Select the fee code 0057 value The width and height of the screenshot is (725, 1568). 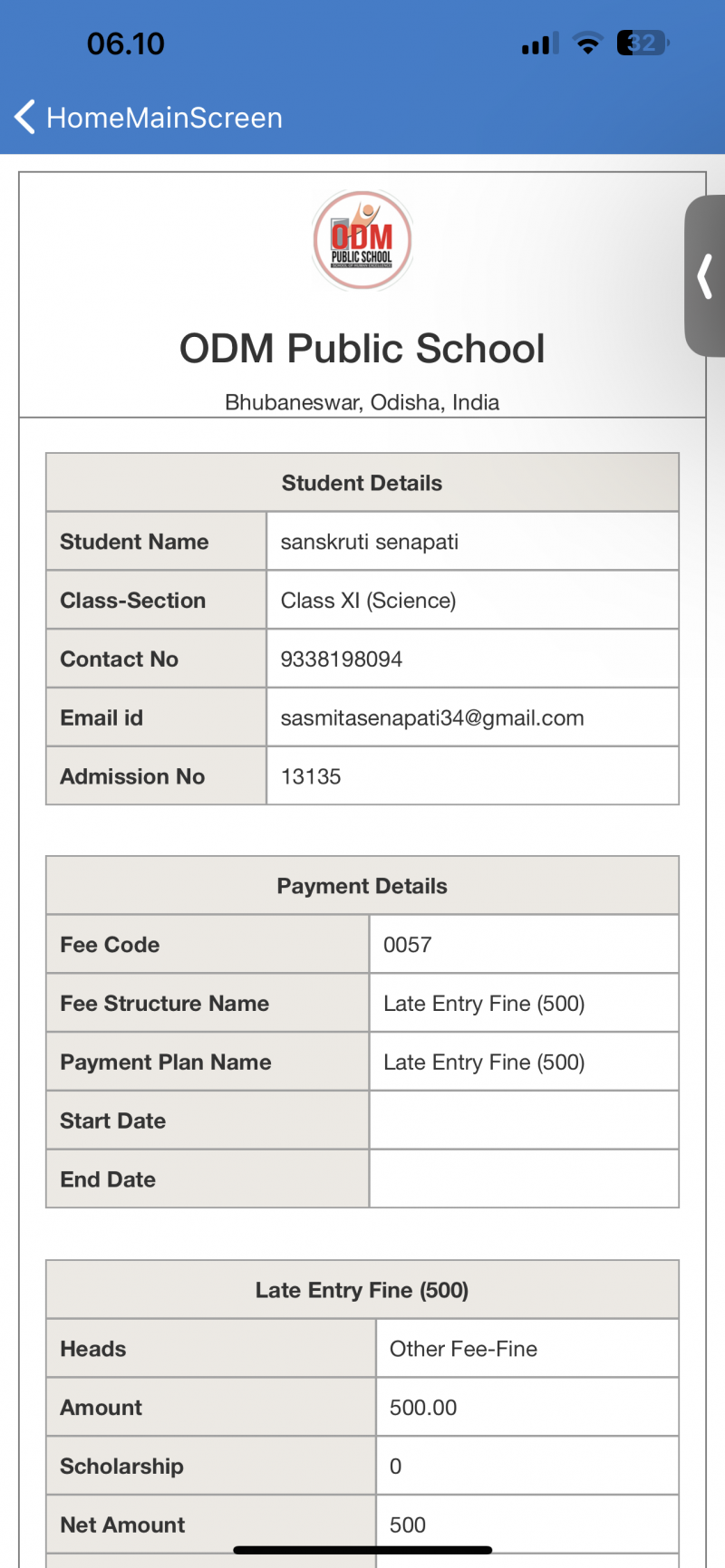(408, 945)
